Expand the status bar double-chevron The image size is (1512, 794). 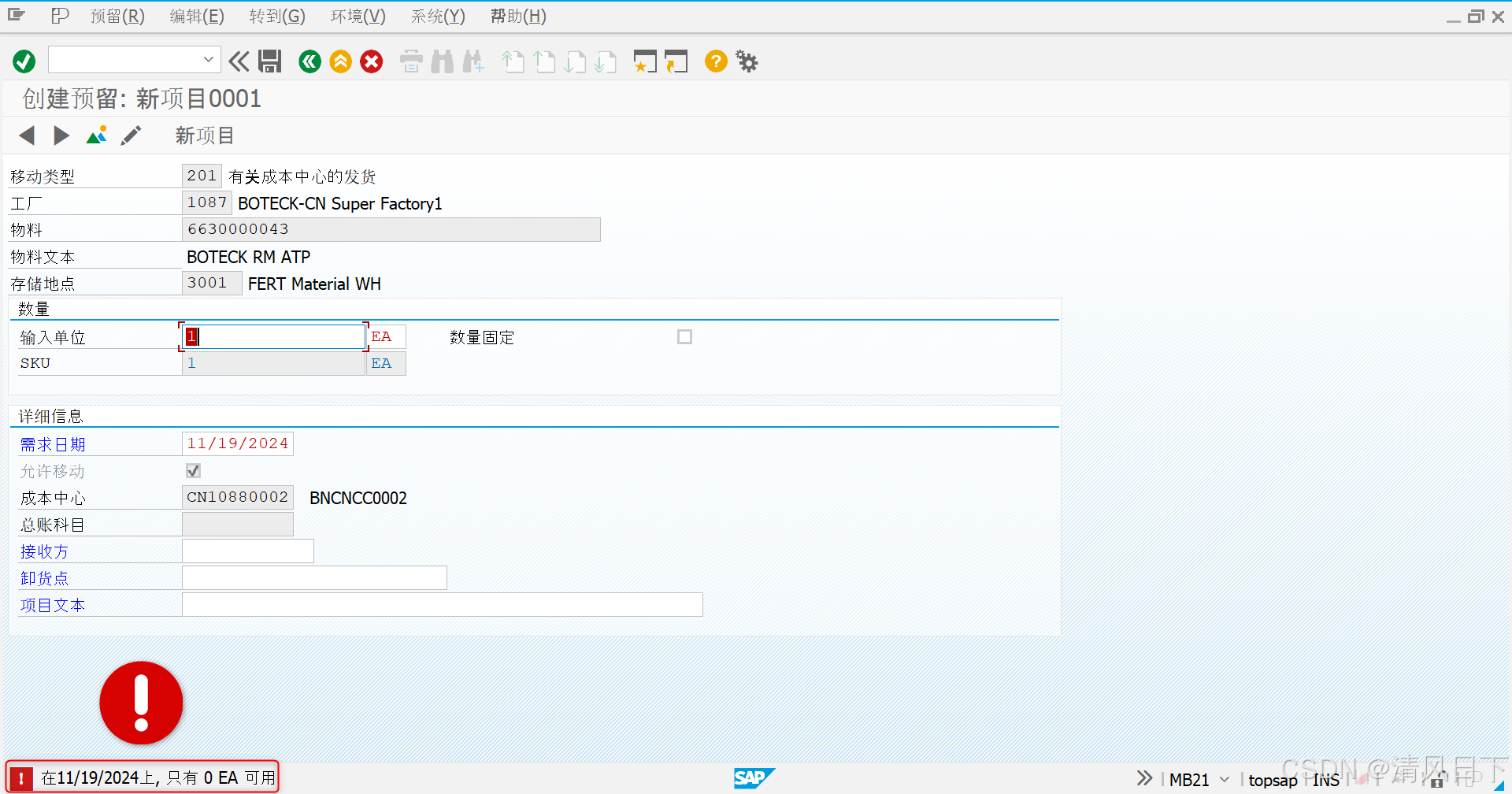[1145, 778]
